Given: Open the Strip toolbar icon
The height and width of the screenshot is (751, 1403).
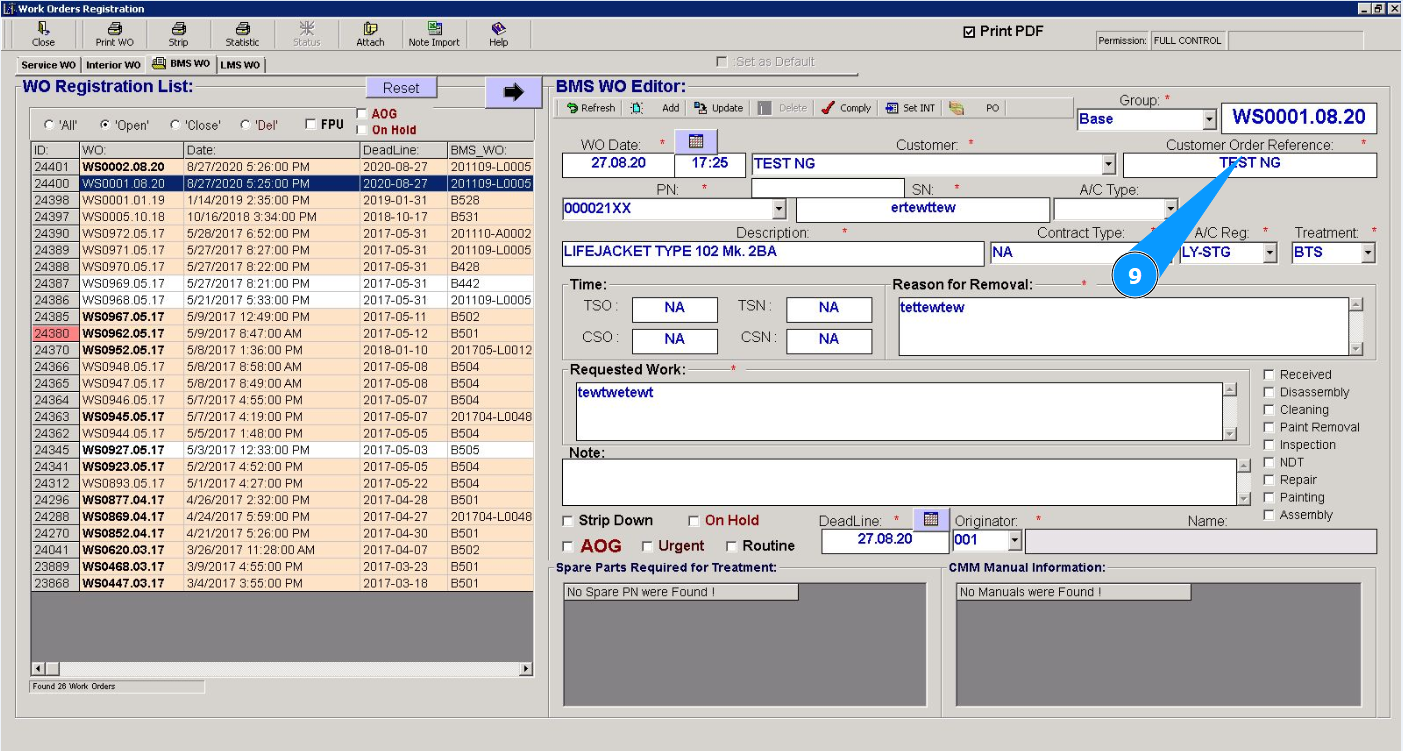Looking at the screenshot, I should pos(178,34).
